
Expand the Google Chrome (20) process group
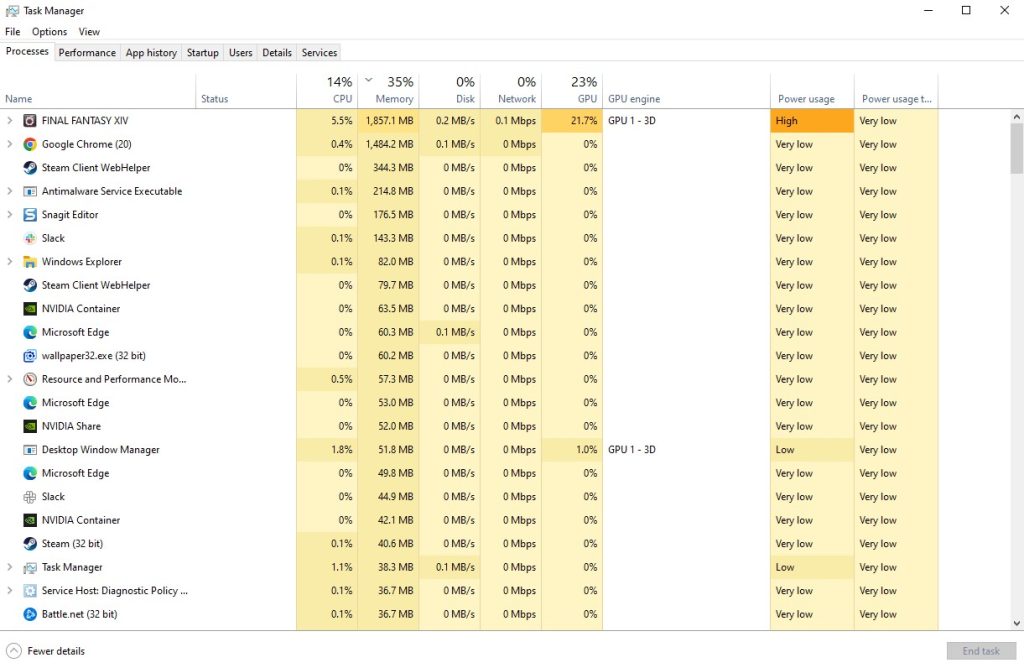[x=10, y=144]
